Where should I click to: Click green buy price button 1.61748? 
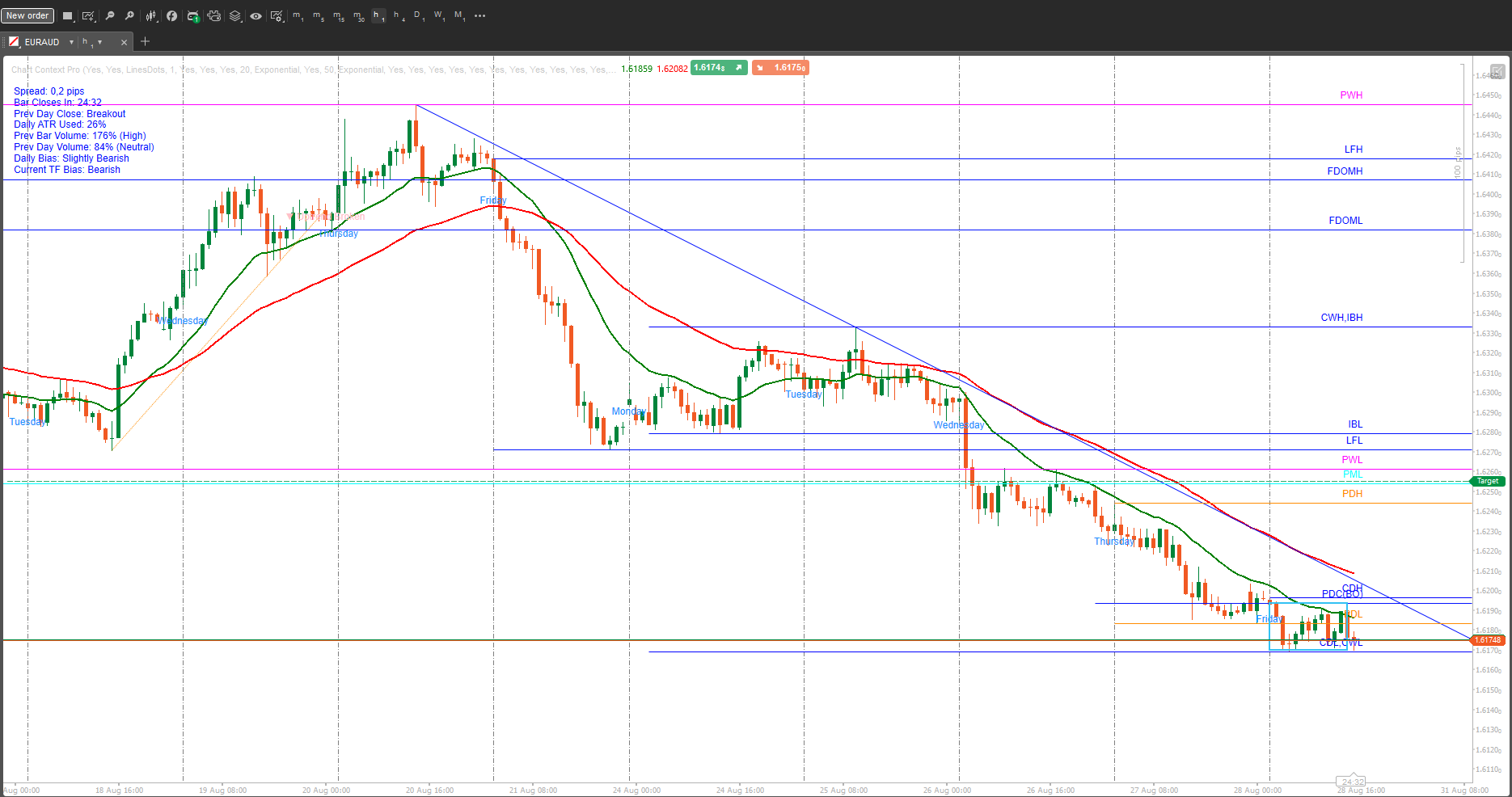(x=719, y=68)
